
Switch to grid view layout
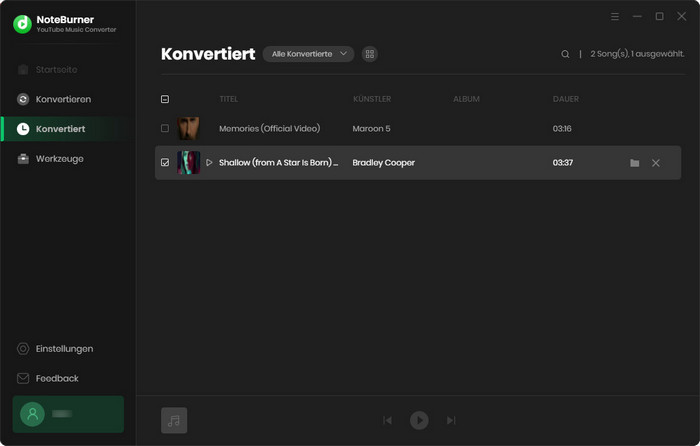tap(370, 54)
